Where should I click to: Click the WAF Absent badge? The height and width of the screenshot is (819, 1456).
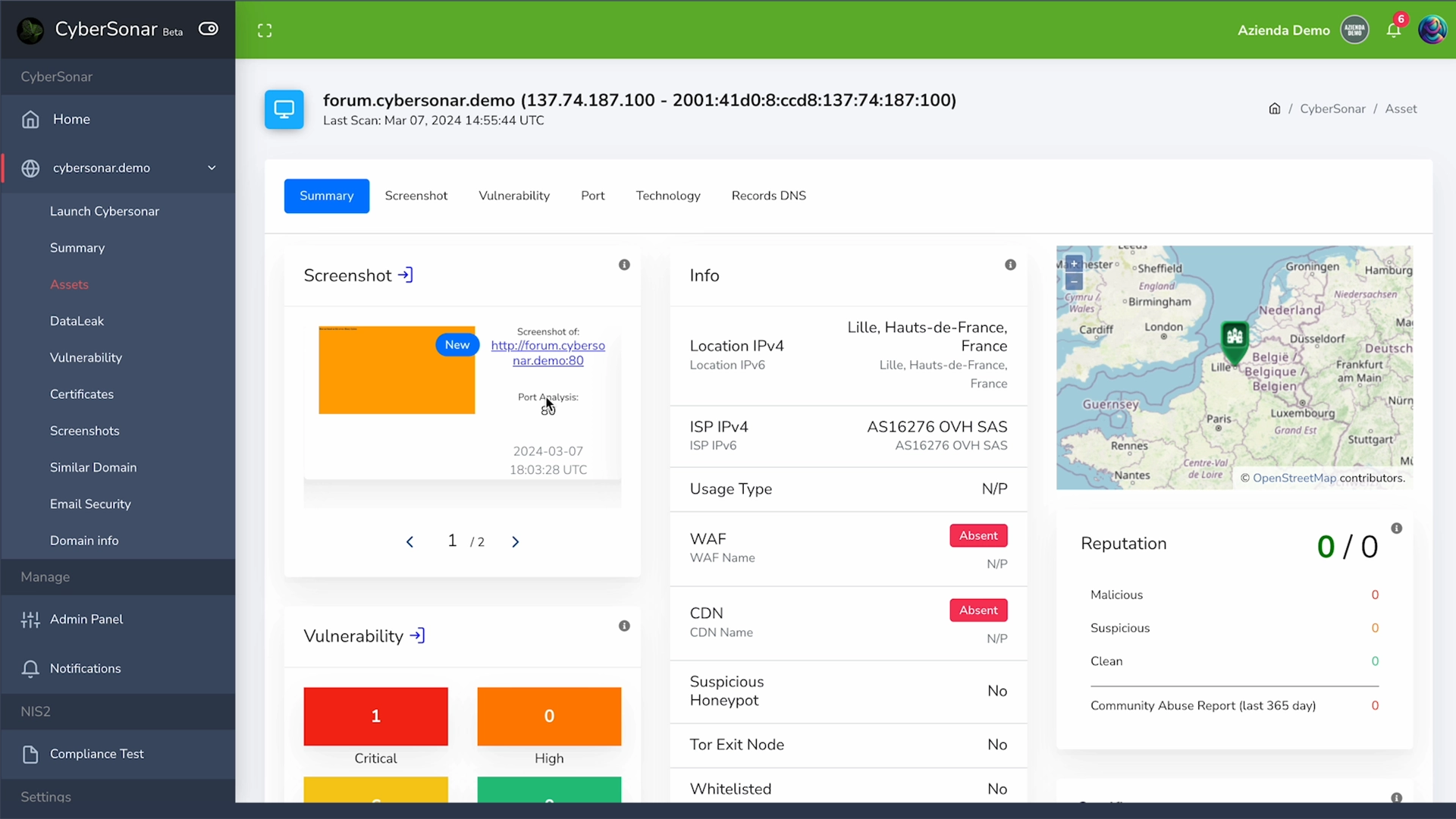click(x=978, y=535)
